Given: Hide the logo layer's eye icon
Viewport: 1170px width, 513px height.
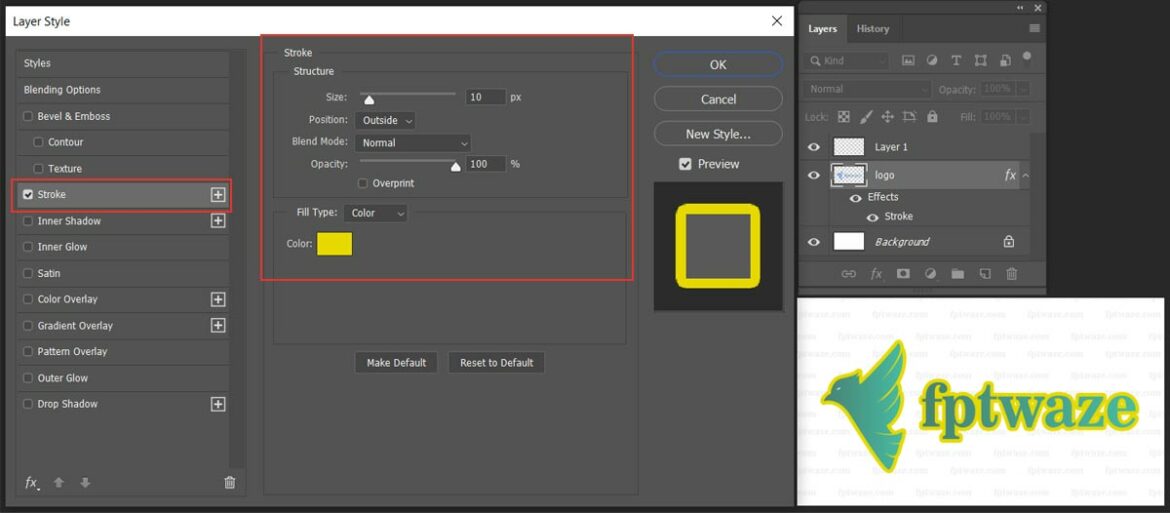Looking at the screenshot, I should pos(814,175).
